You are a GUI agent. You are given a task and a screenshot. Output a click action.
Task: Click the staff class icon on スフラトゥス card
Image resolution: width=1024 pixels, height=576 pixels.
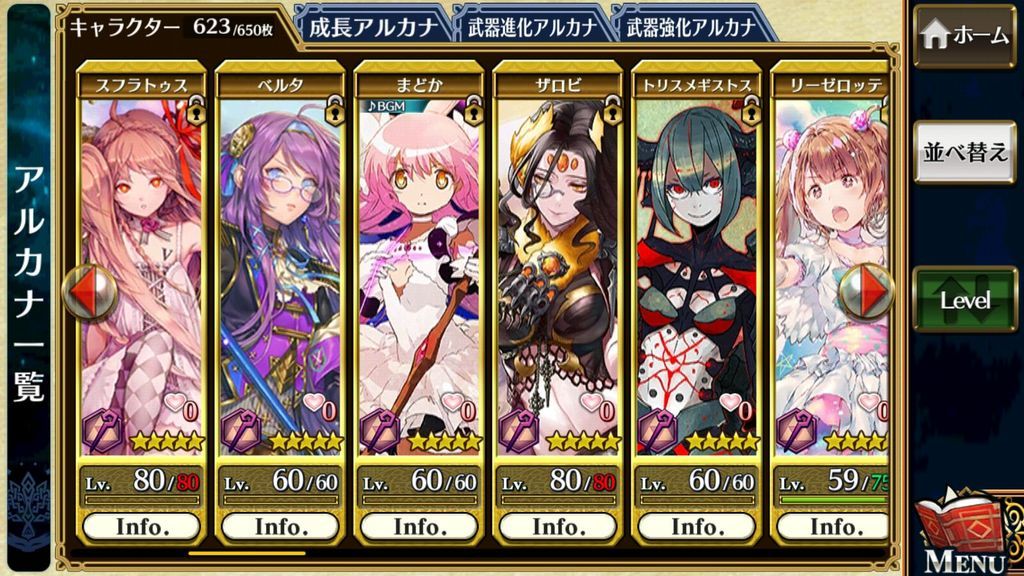click(x=103, y=431)
